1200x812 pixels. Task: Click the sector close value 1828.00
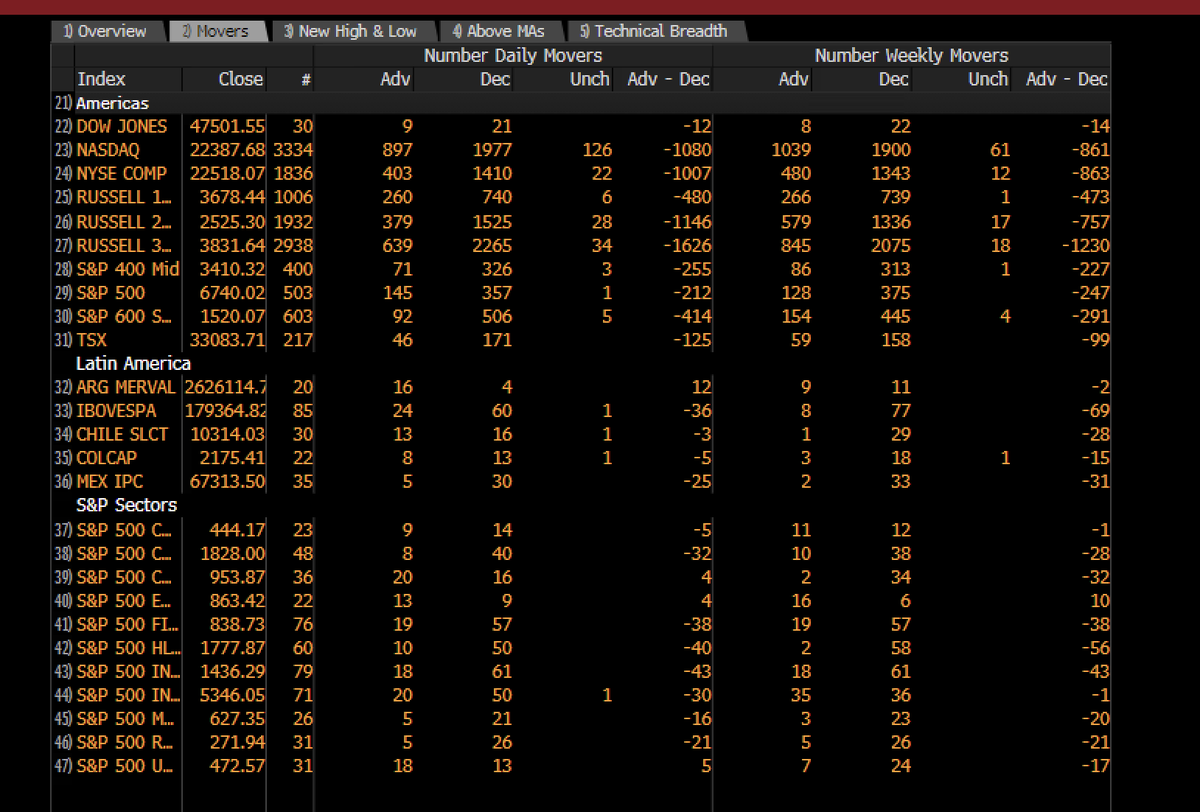(233, 553)
